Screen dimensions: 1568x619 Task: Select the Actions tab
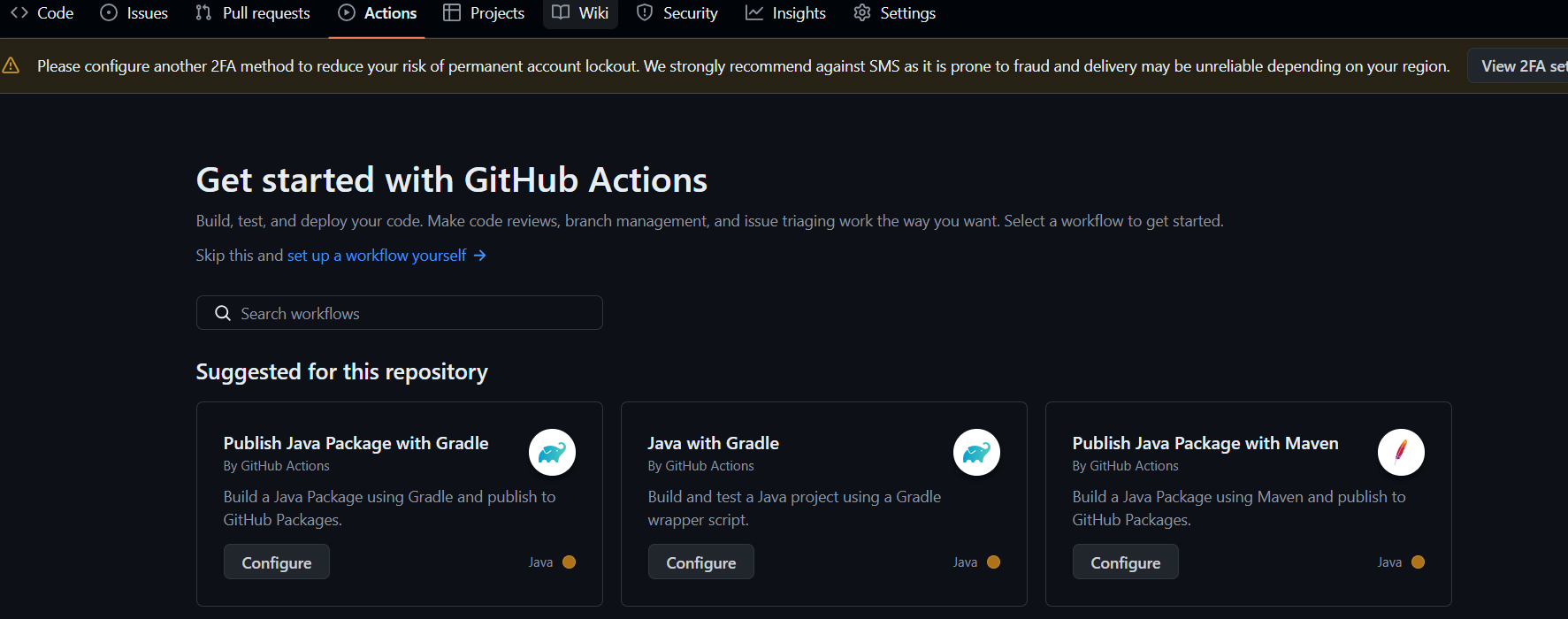tap(378, 13)
